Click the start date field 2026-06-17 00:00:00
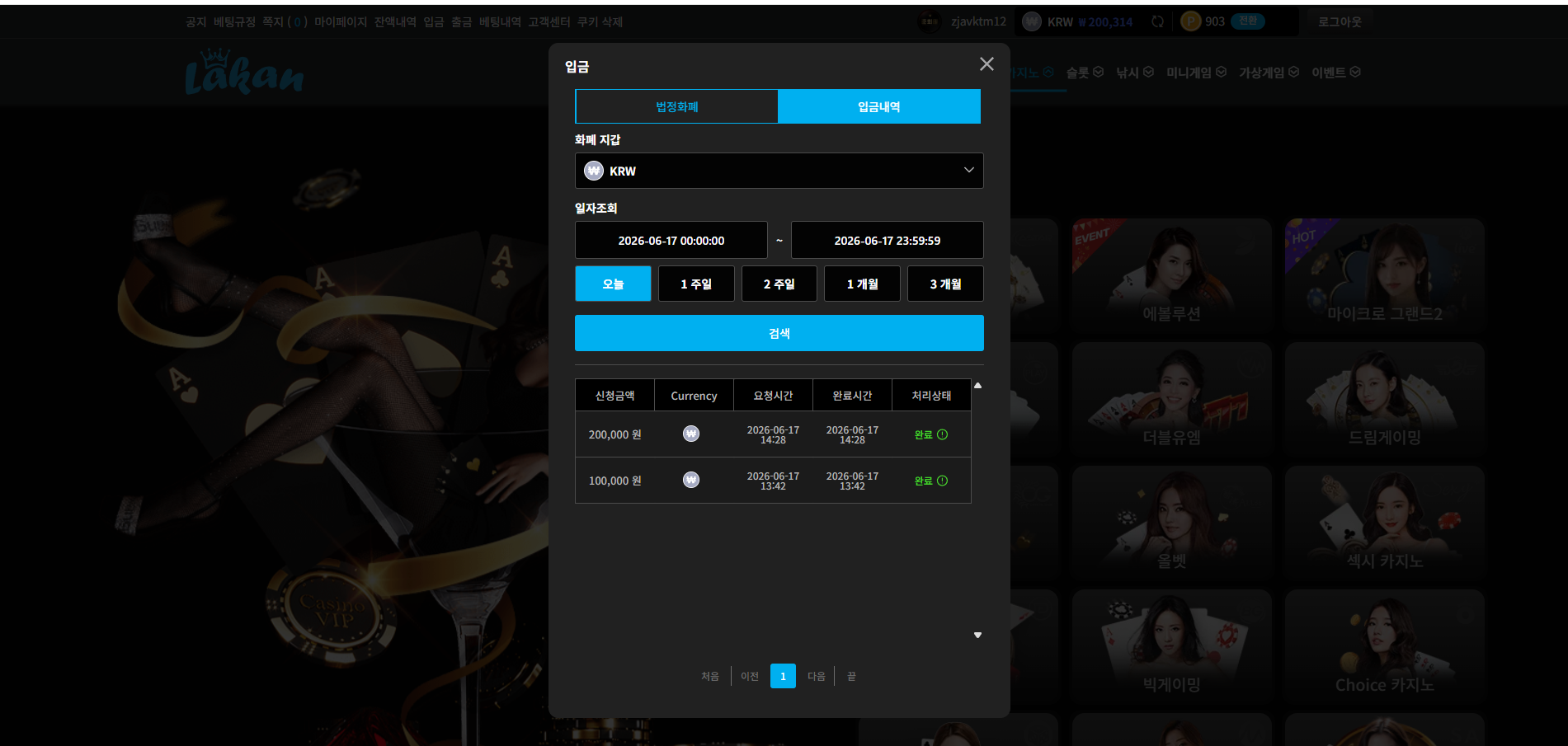 pyautogui.click(x=671, y=240)
